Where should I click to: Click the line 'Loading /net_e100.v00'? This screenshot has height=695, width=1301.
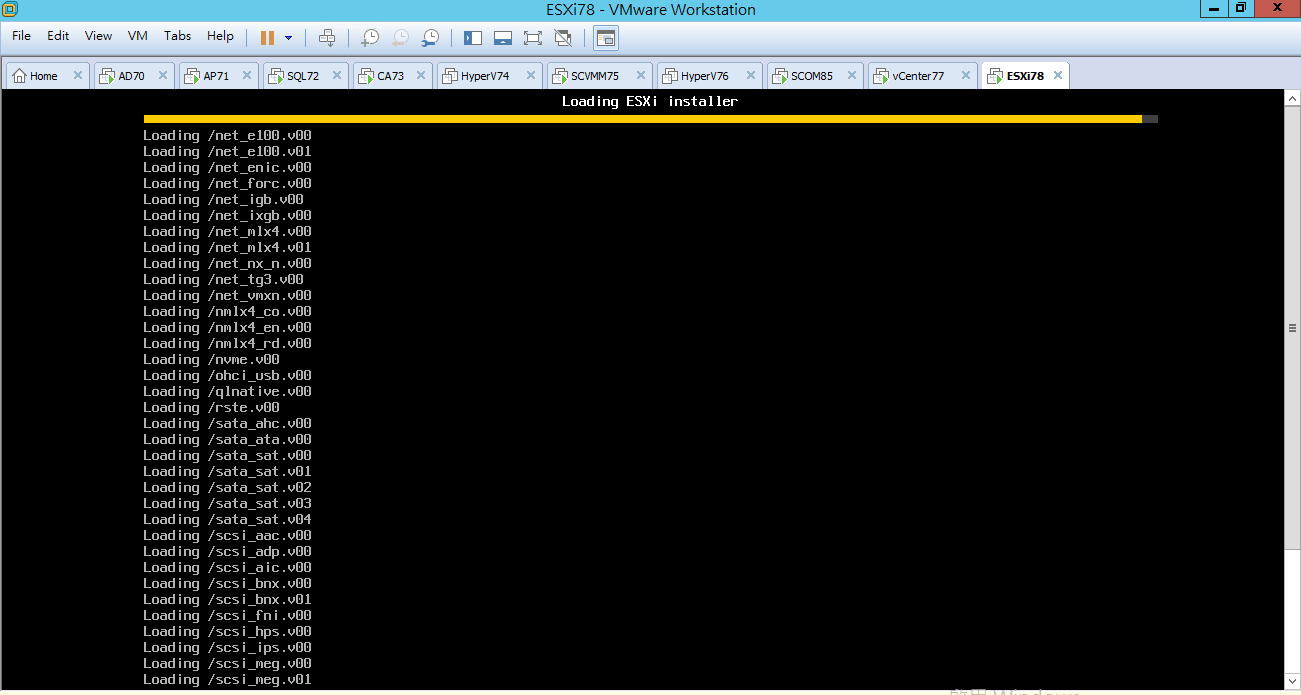(227, 135)
